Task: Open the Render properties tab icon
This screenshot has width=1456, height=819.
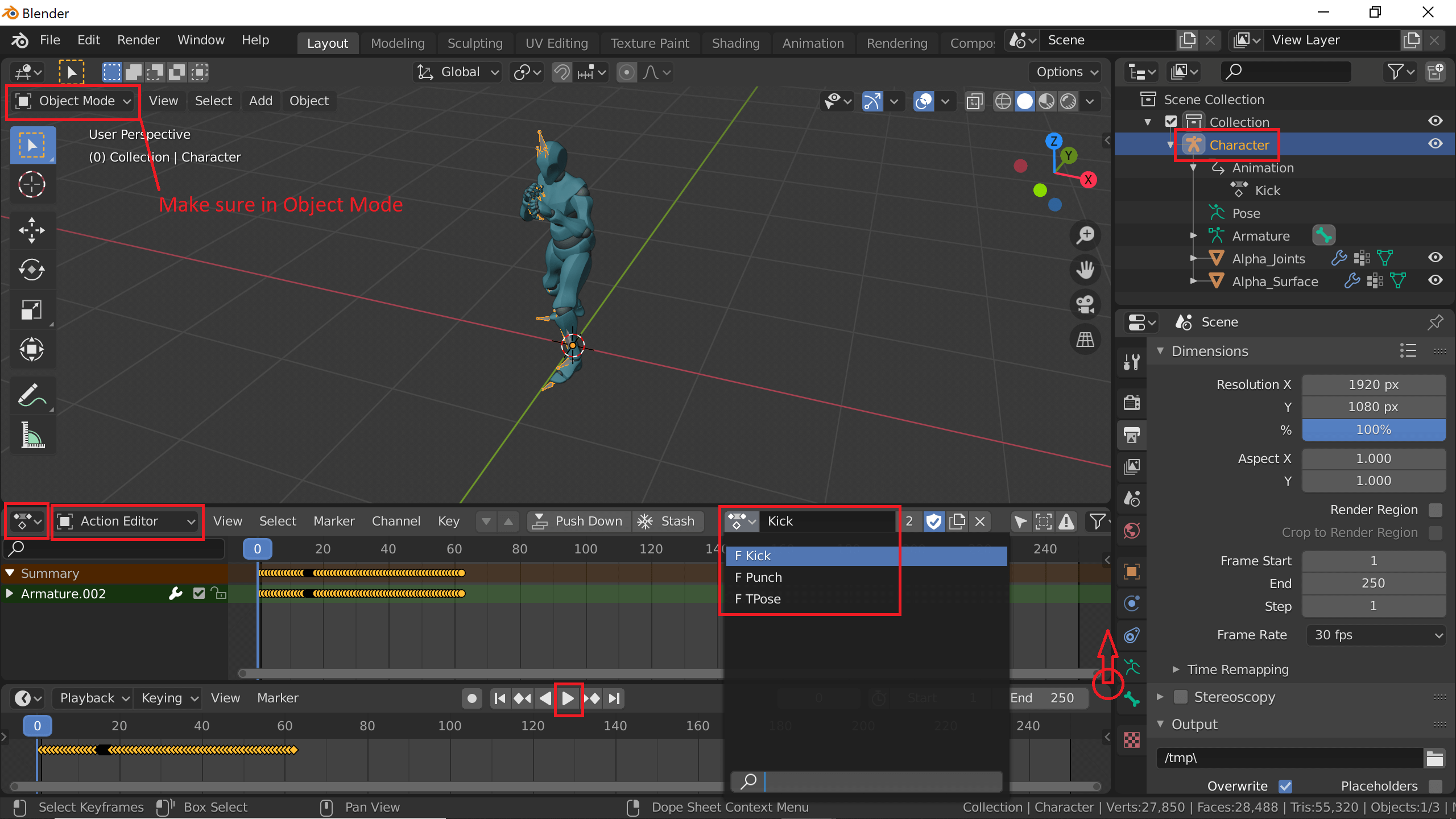Action: click(x=1132, y=403)
